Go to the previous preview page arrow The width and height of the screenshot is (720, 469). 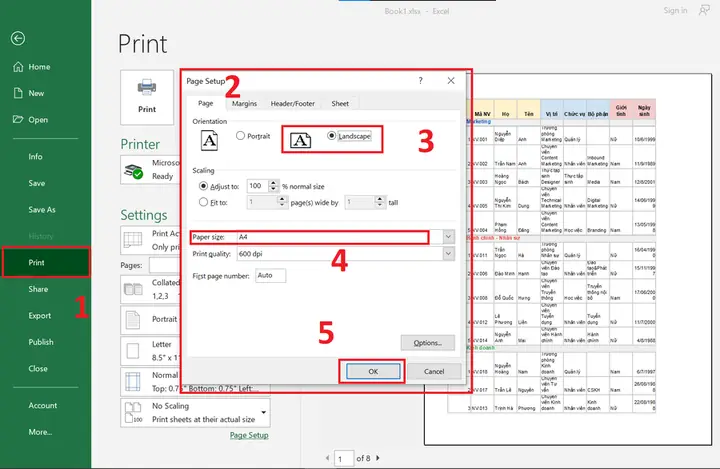pyautogui.click(x=327, y=458)
